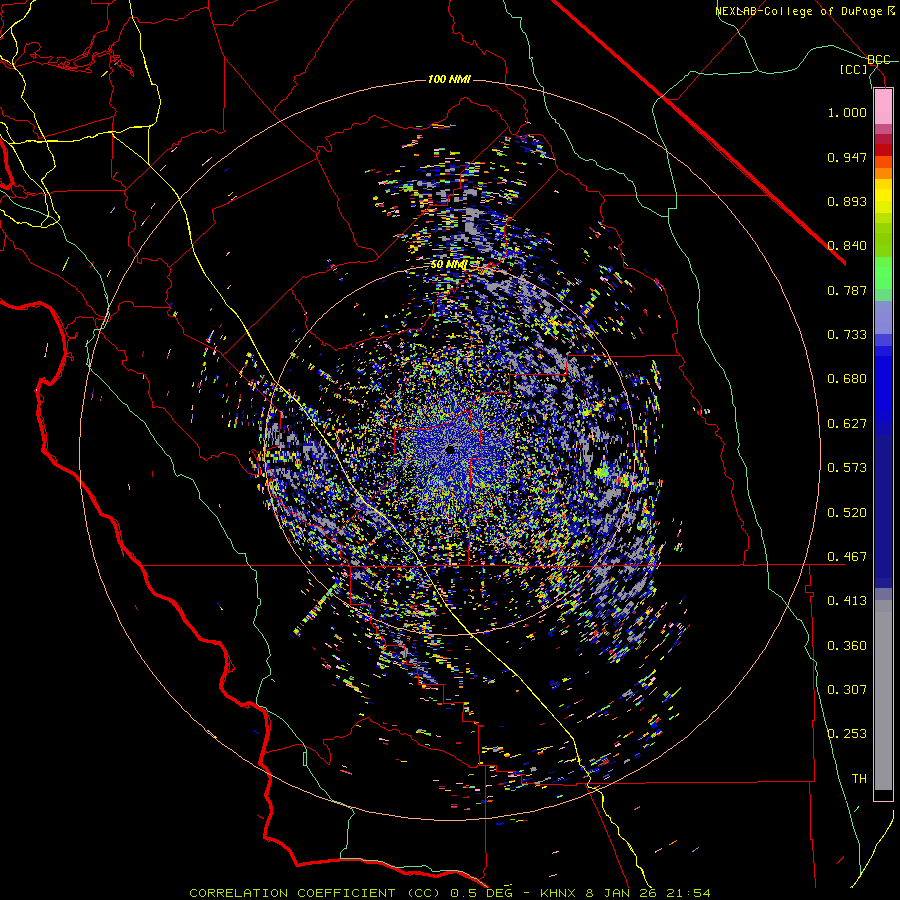Pick the light pink swatch in color bar
Screen dimensions: 900x900
(x=883, y=106)
